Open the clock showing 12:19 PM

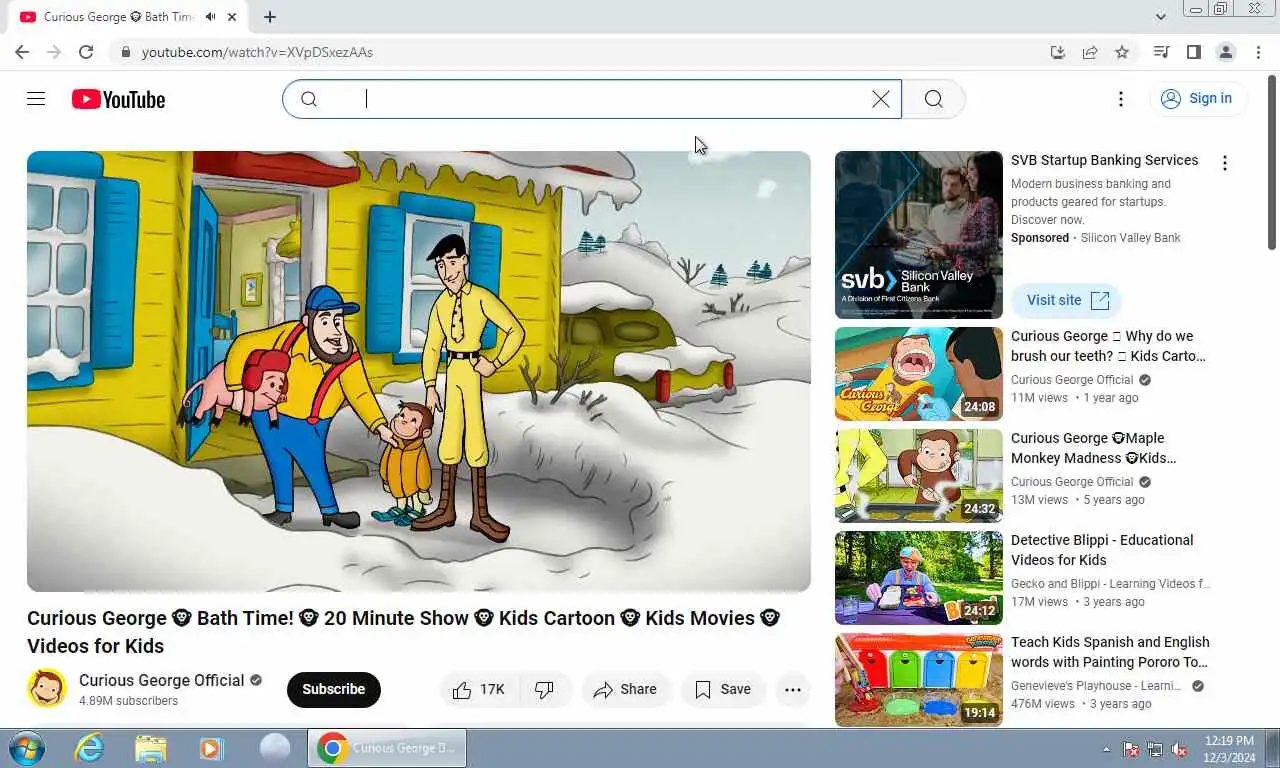(1229, 748)
